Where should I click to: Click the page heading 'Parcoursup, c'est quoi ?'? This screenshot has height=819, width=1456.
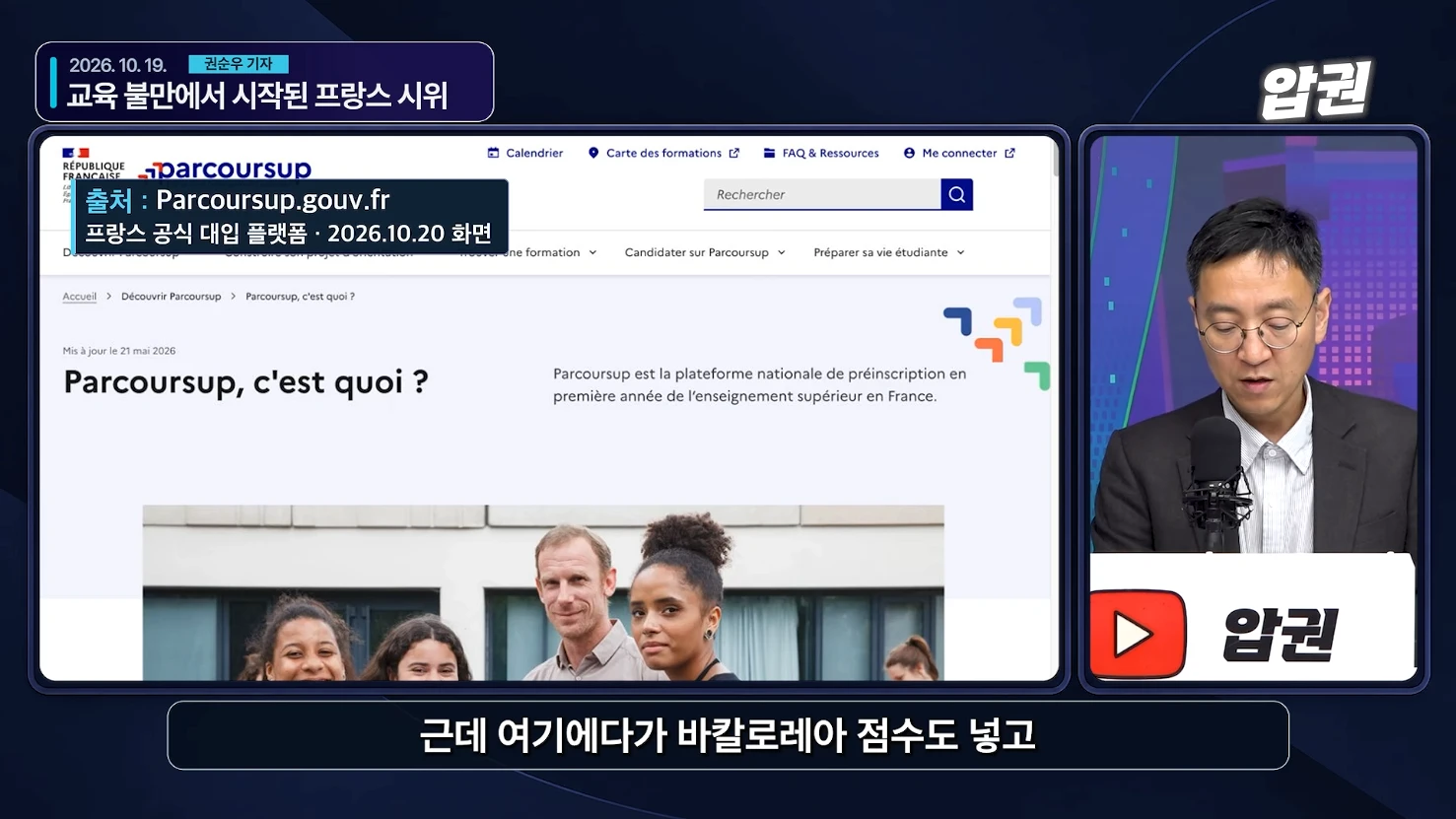pyautogui.click(x=246, y=381)
